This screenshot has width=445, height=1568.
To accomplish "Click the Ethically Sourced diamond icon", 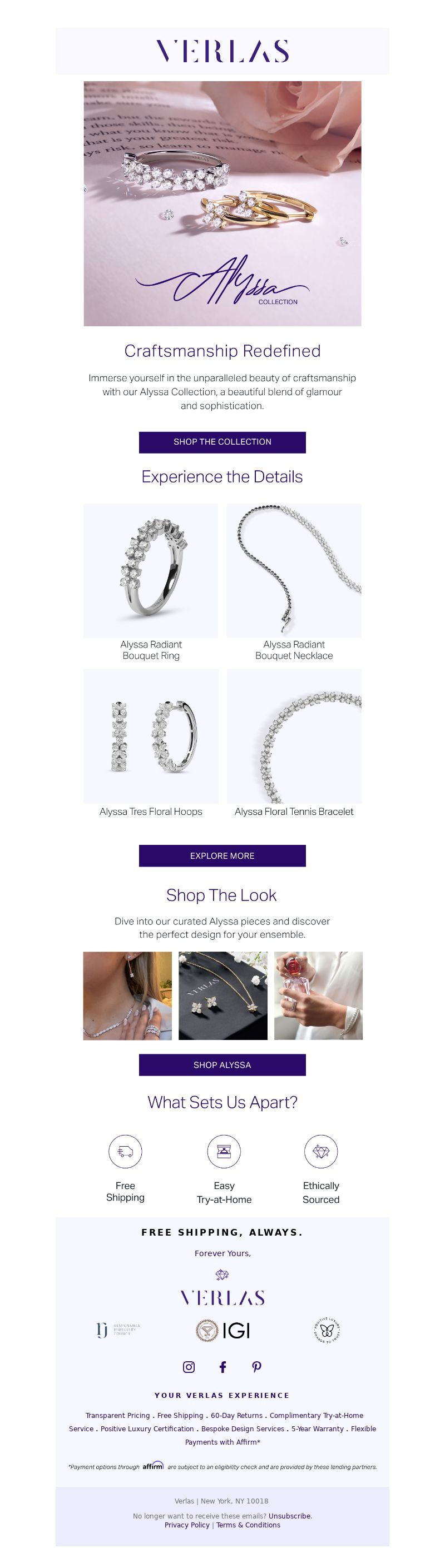I will pyautogui.click(x=321, y=1152).
